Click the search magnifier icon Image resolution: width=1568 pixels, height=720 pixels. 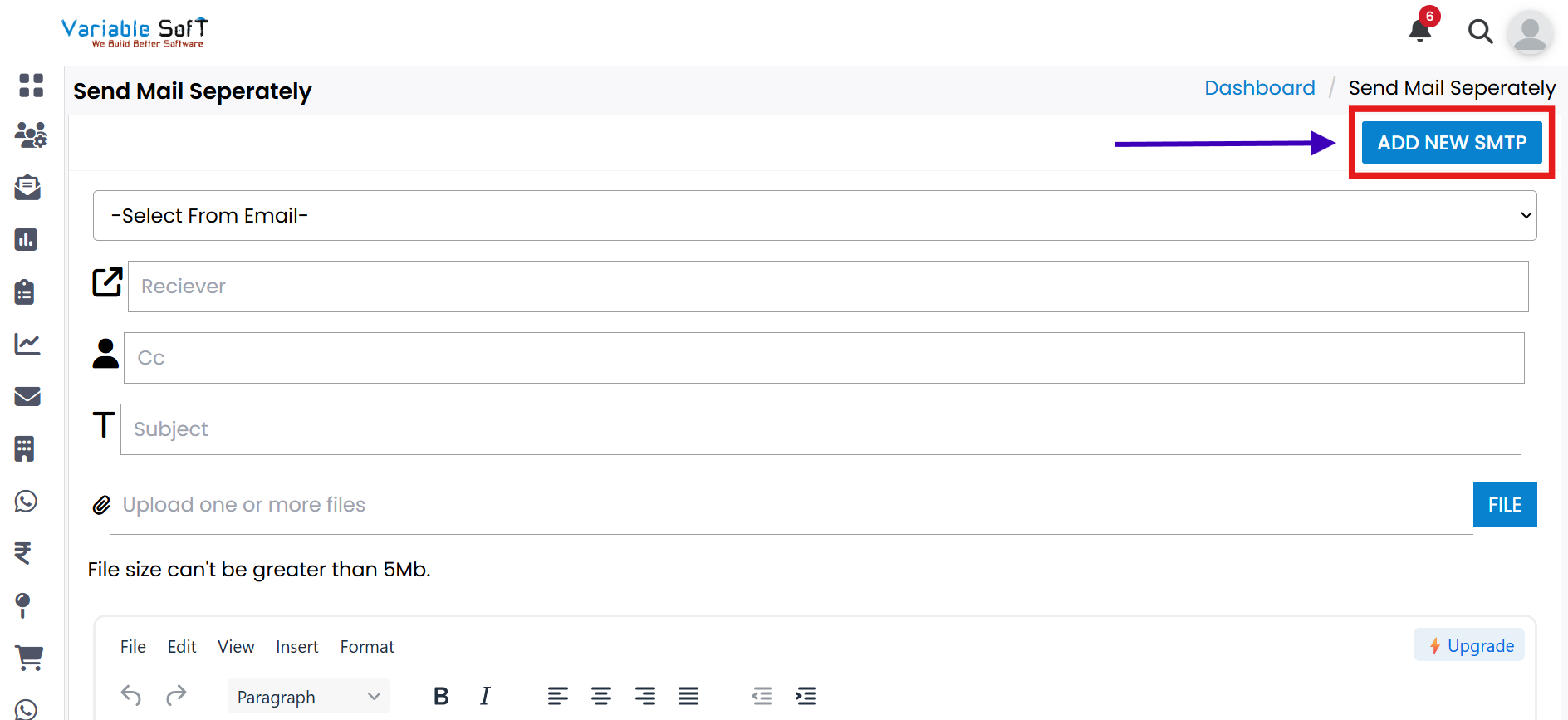click(1480, 32)
